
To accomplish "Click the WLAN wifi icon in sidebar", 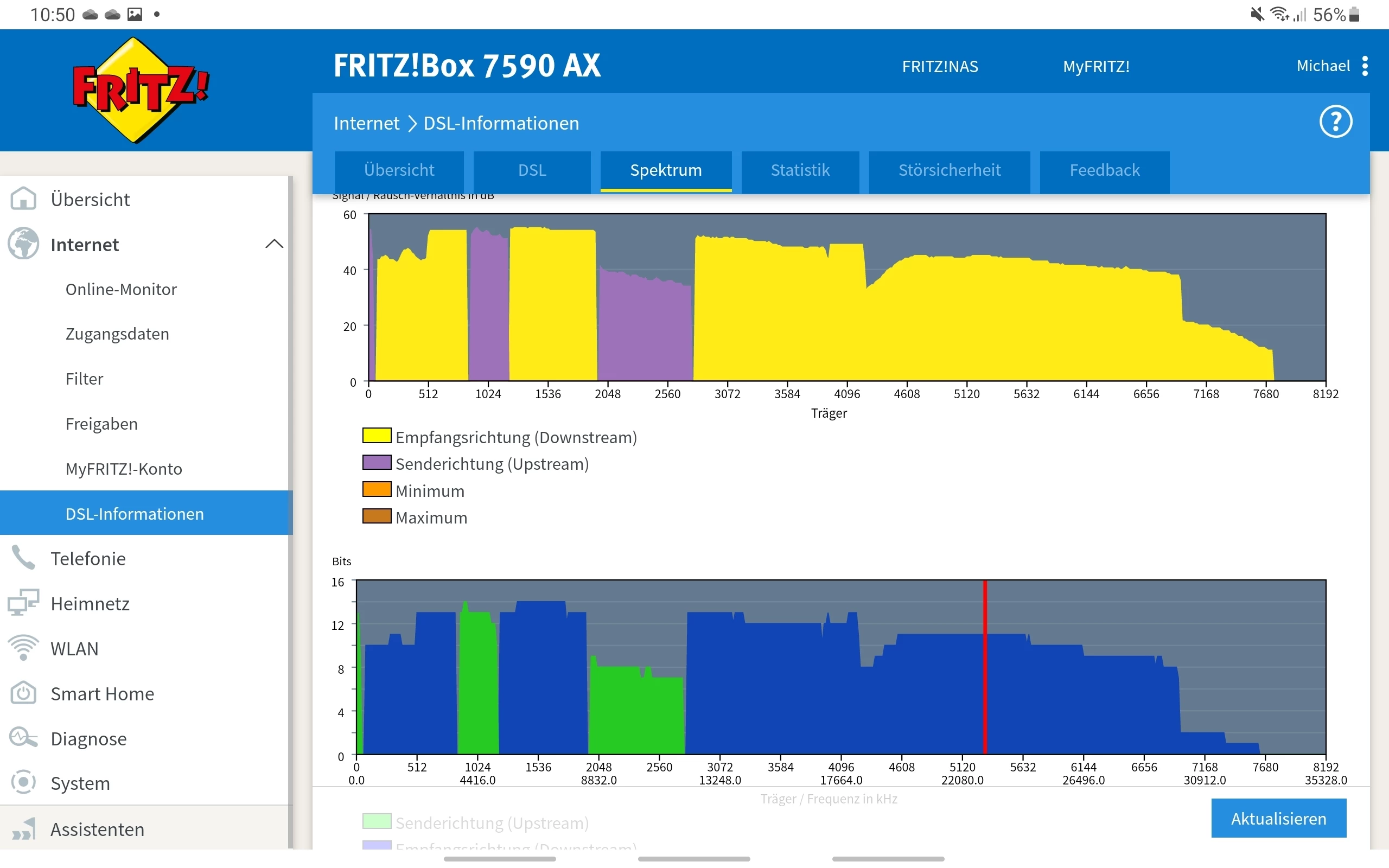I will 23,648.
